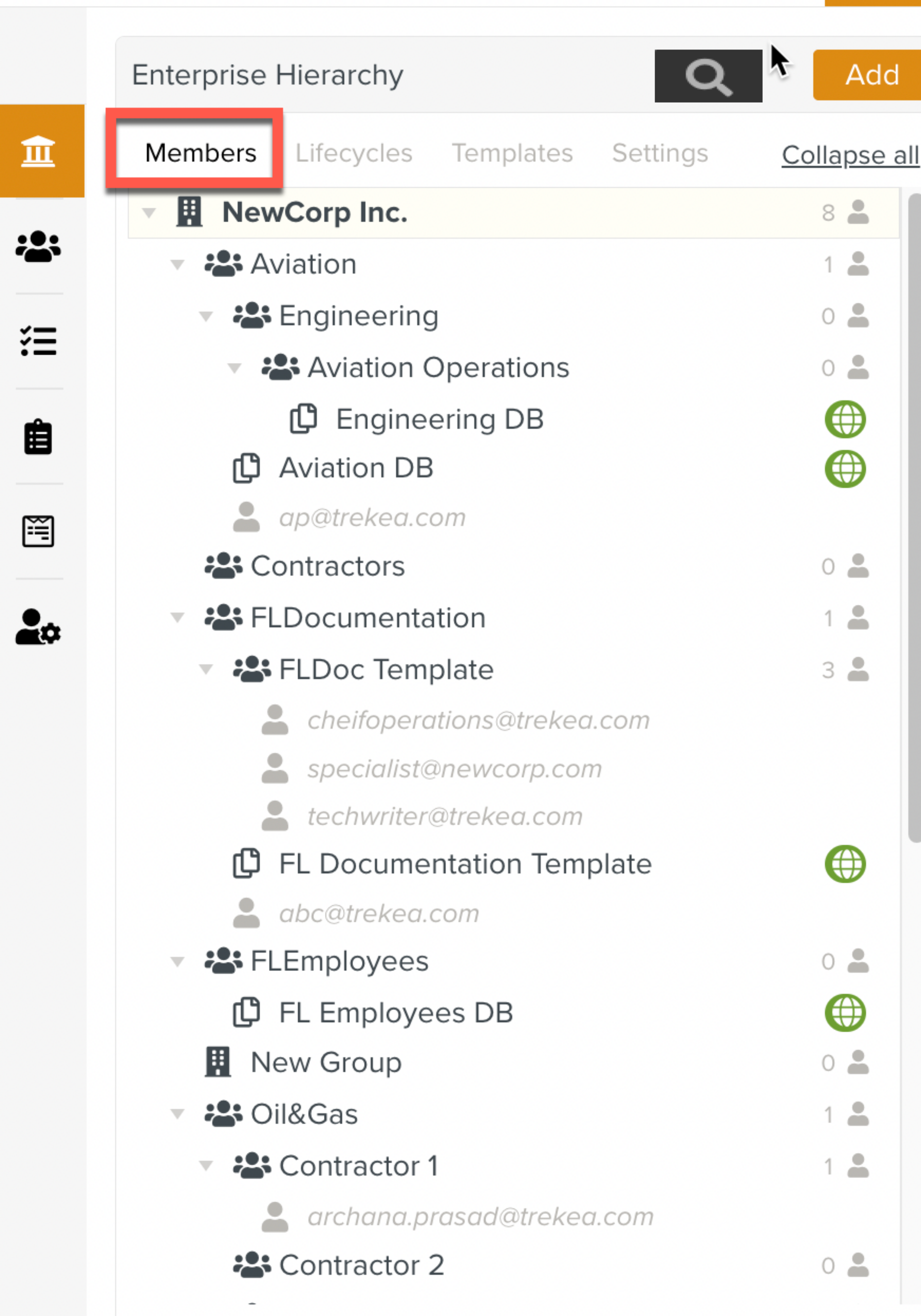Click the globe icon for Engineering DB
The width and height of the screenshot is (921, 1316).
pos(845,420)
